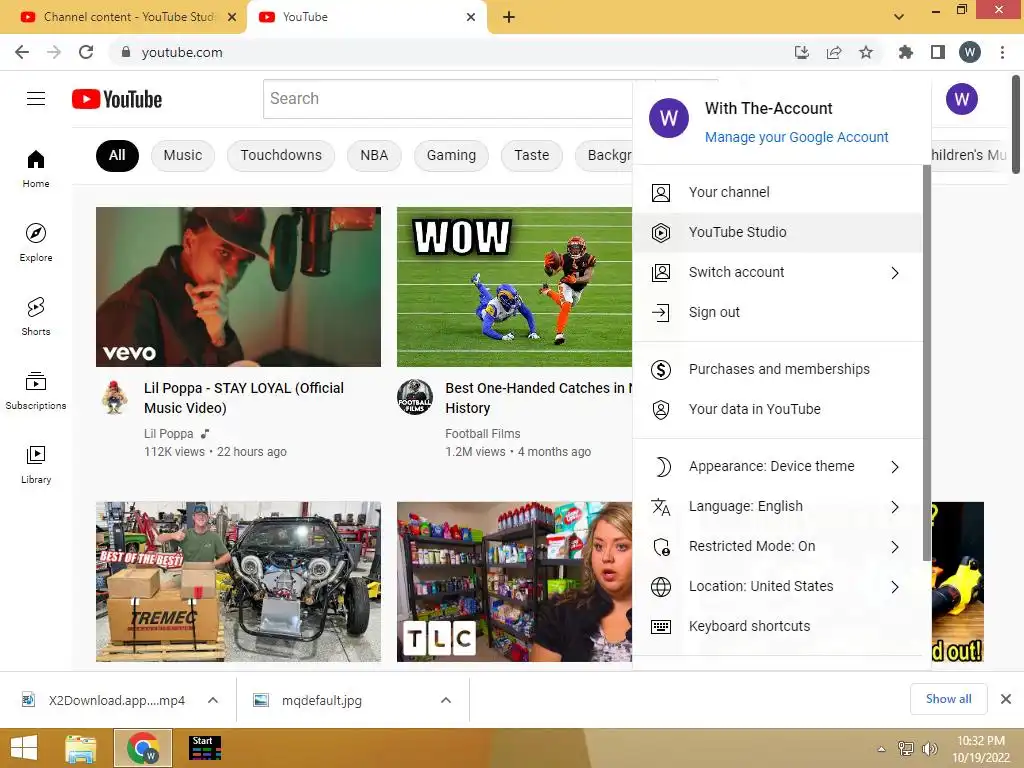Filter by the Taste chip
Screen dimensions: 1024x768
[532, 155]
